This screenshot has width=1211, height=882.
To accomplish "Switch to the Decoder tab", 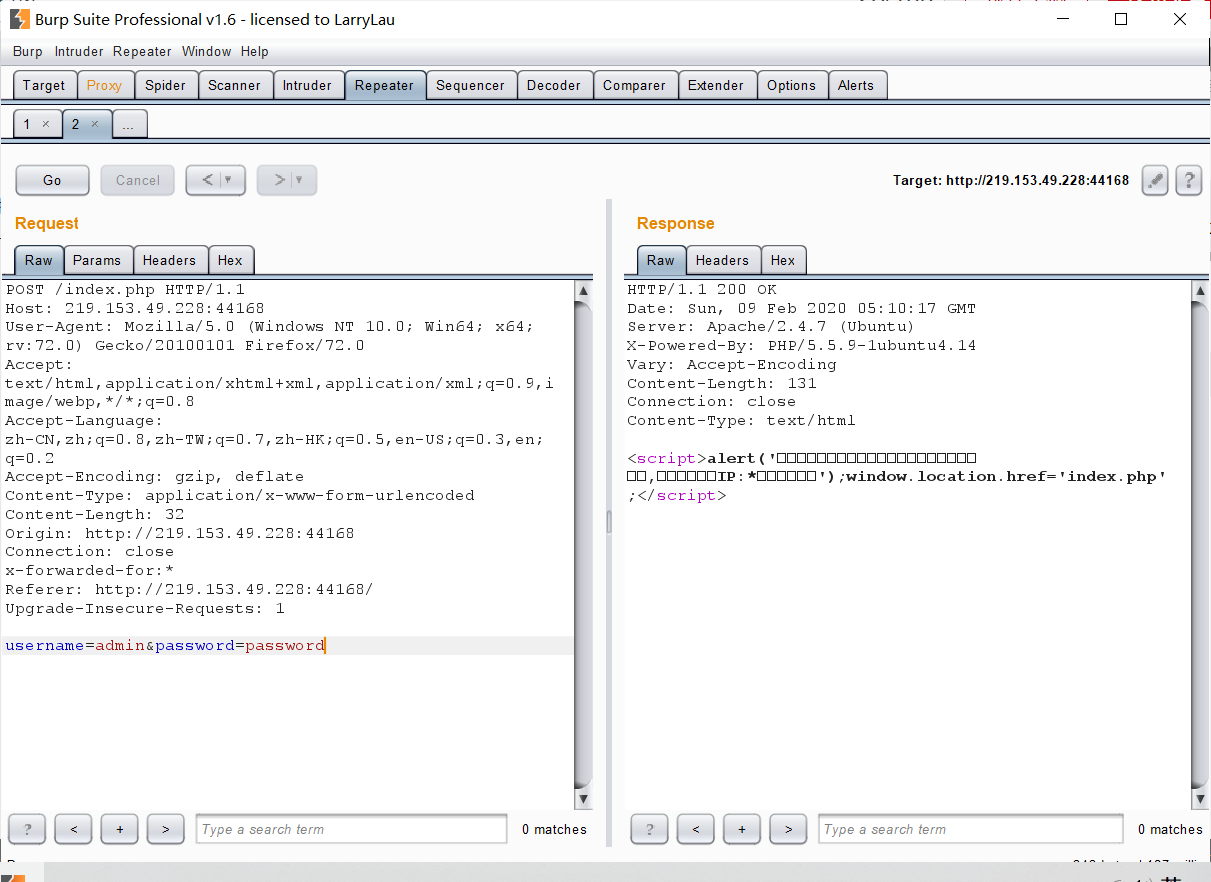I will coord(554,85).
